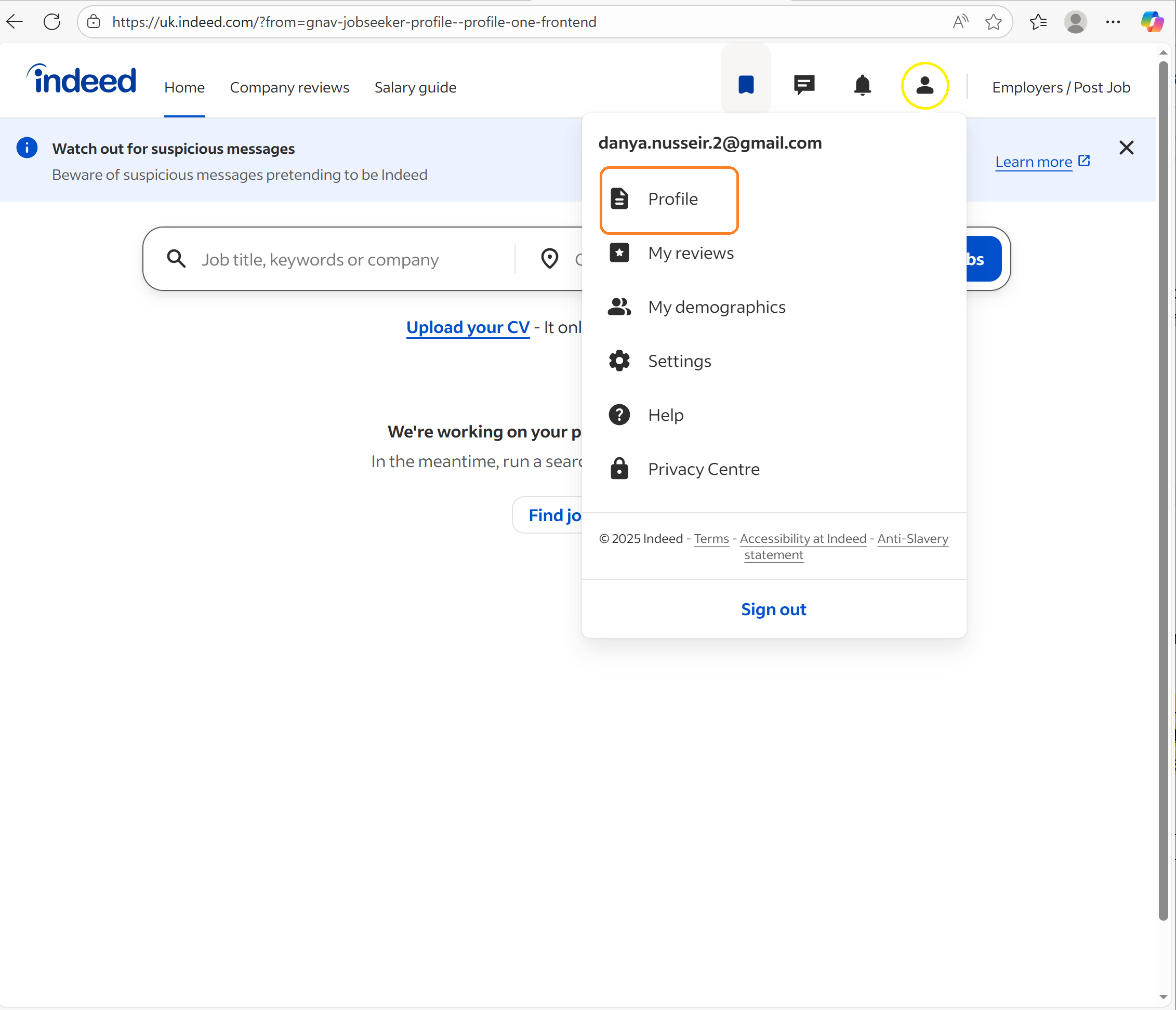1176x1010 pixels.
Task: Open Employers / Post Job link
Action: pyautogui.click(x=1061, y=87)
